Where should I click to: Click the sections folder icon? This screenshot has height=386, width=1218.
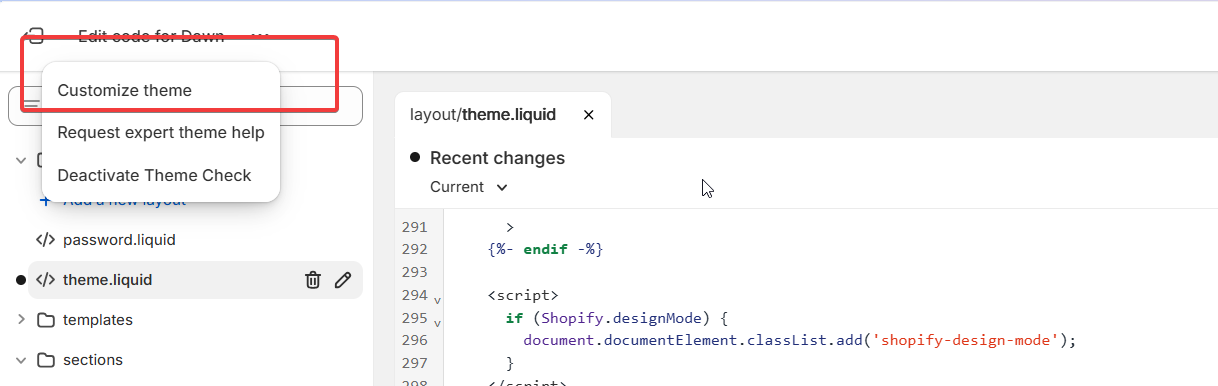click(x=45, y=360)
